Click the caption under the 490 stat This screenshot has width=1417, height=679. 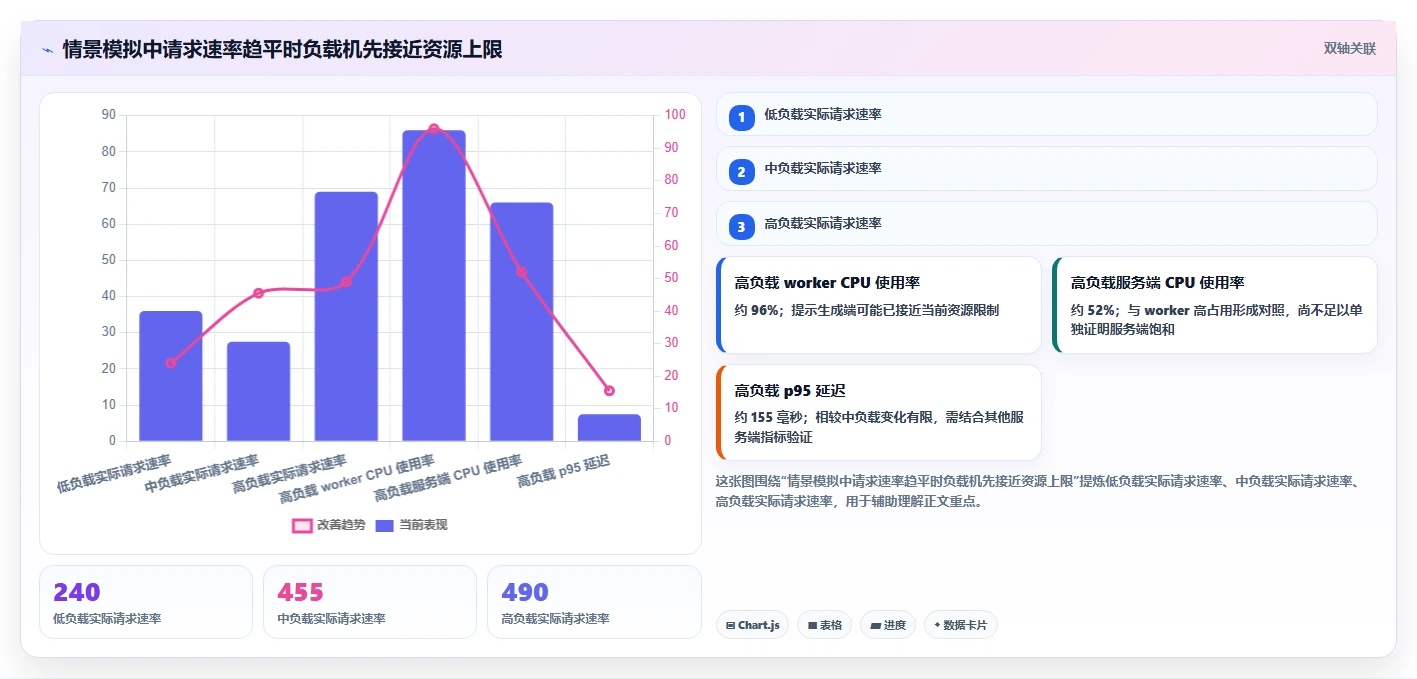tap(555, 619)
